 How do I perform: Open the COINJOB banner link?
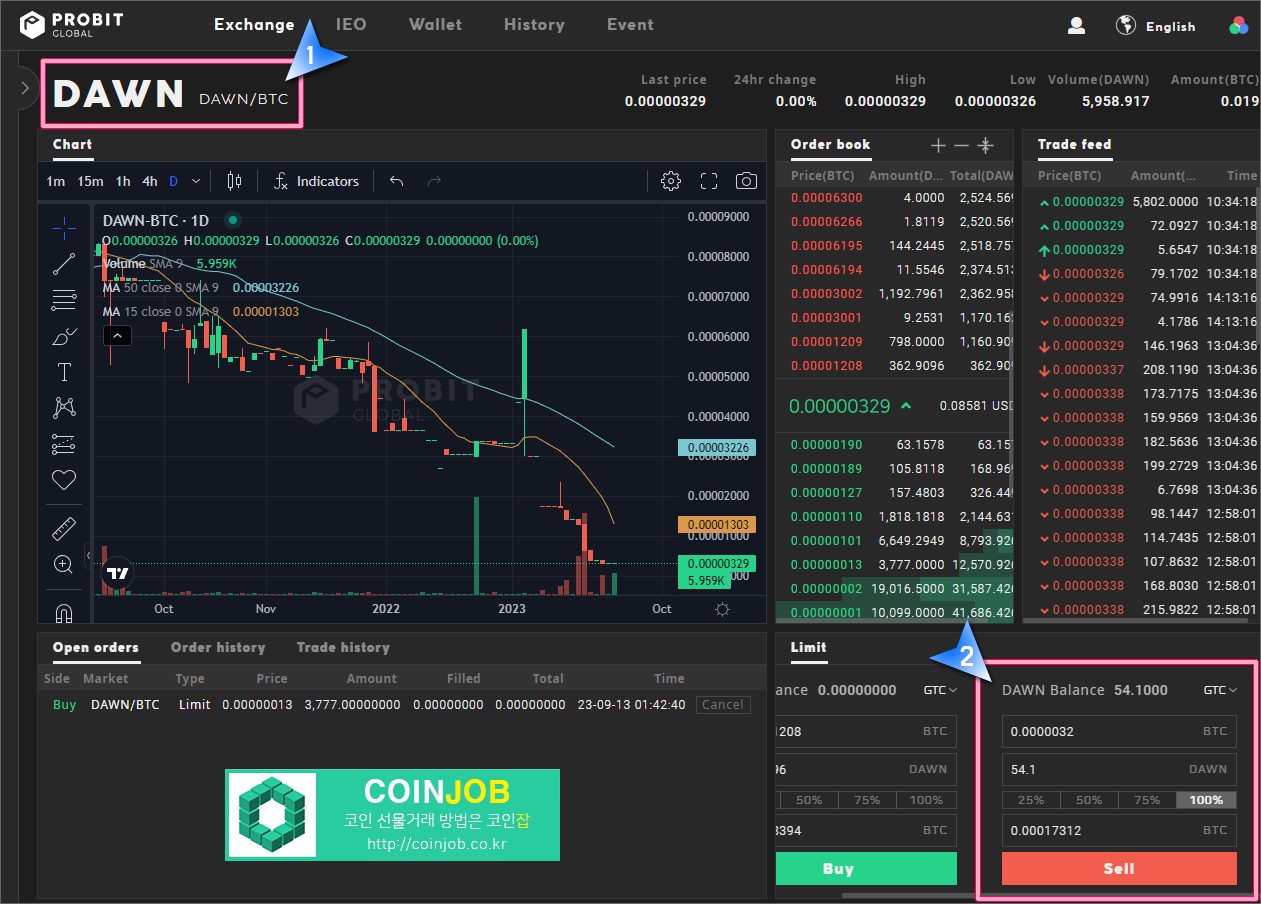click(392, 814)
